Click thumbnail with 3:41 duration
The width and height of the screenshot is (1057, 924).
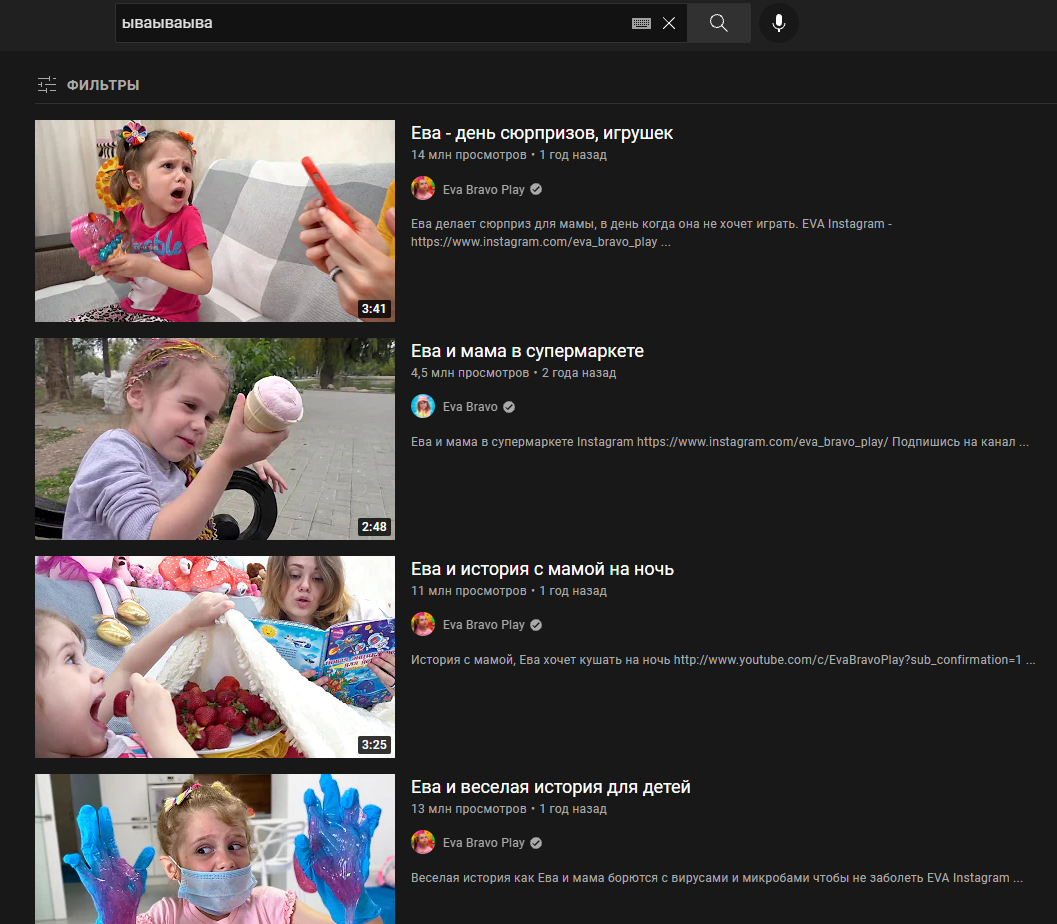215,221
